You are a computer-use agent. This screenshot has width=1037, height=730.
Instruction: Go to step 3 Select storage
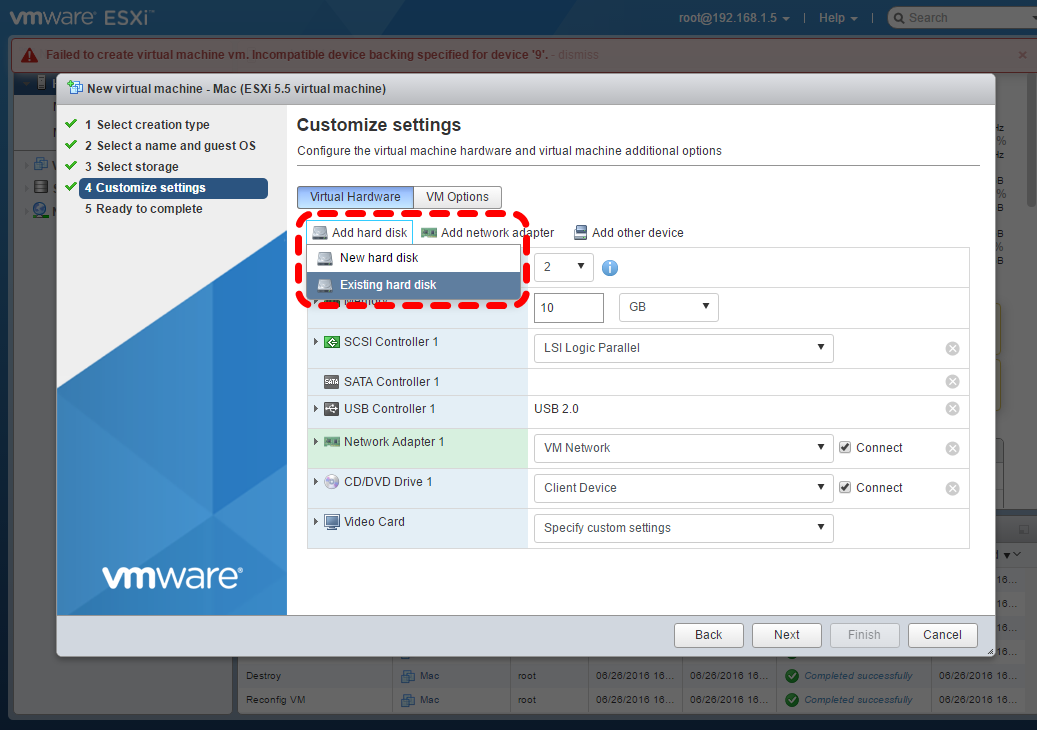click(132, 167)
